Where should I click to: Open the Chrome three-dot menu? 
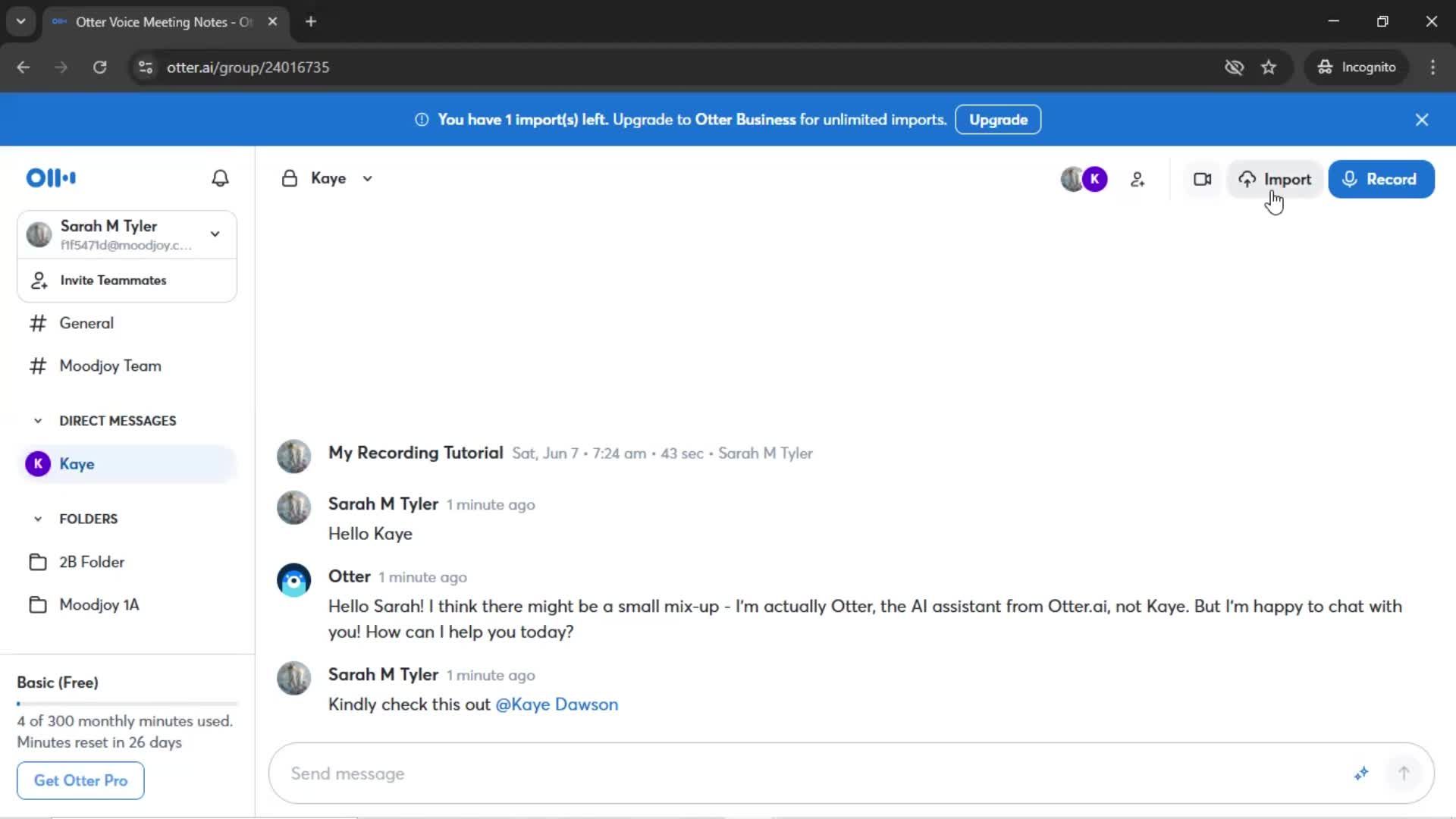(1432, 67)
